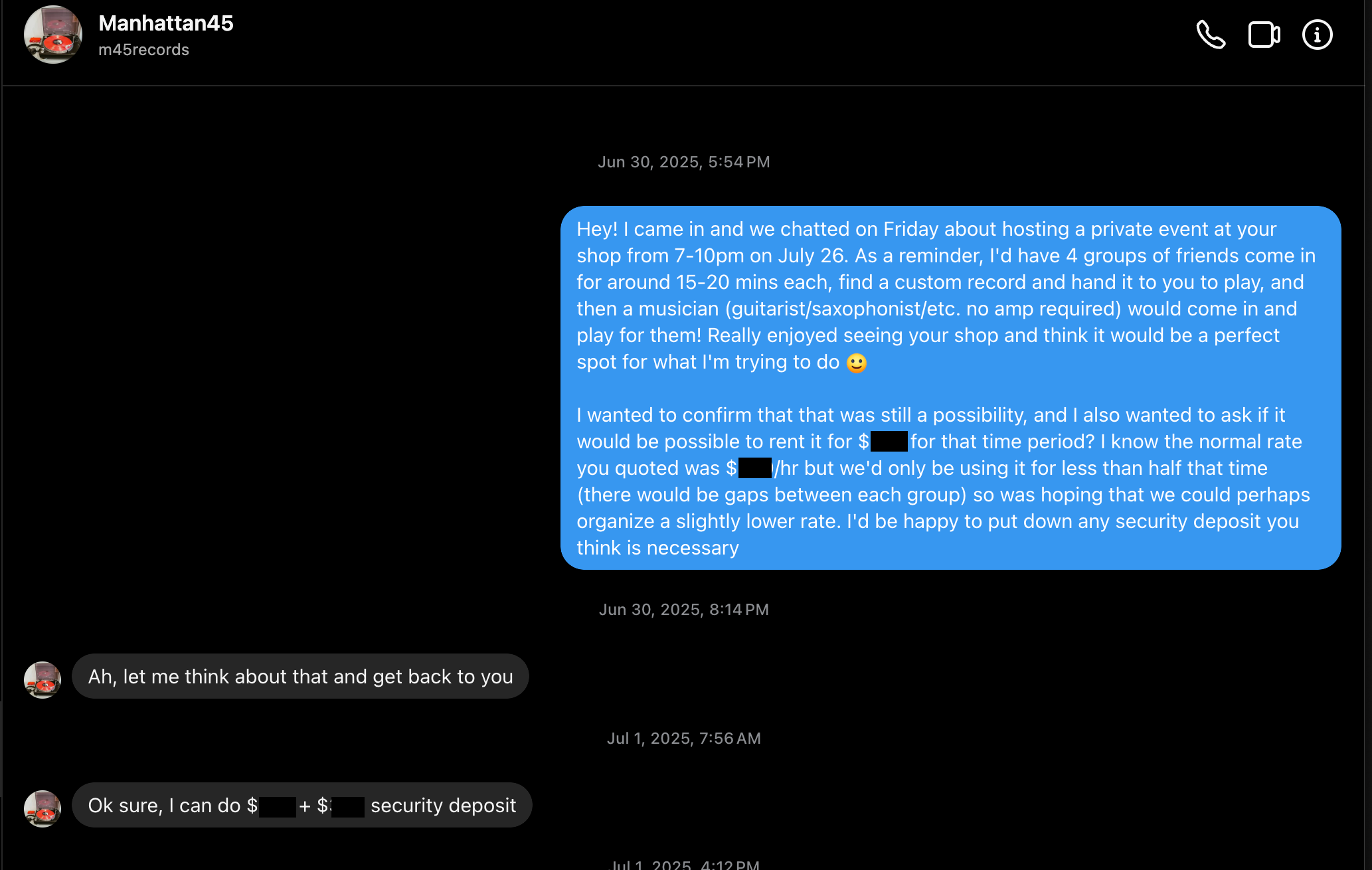The width and height of the screenshot is (1372, 870).
Task: Click the avatar beside security deposit message
Action: (x=43, y=808)
